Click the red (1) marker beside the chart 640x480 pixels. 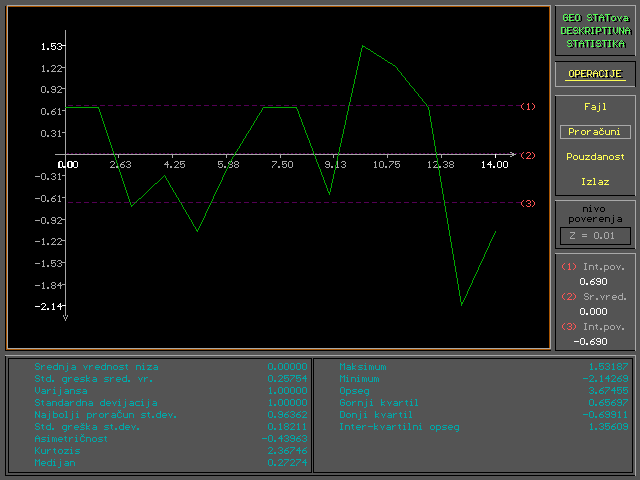(528, 106)
